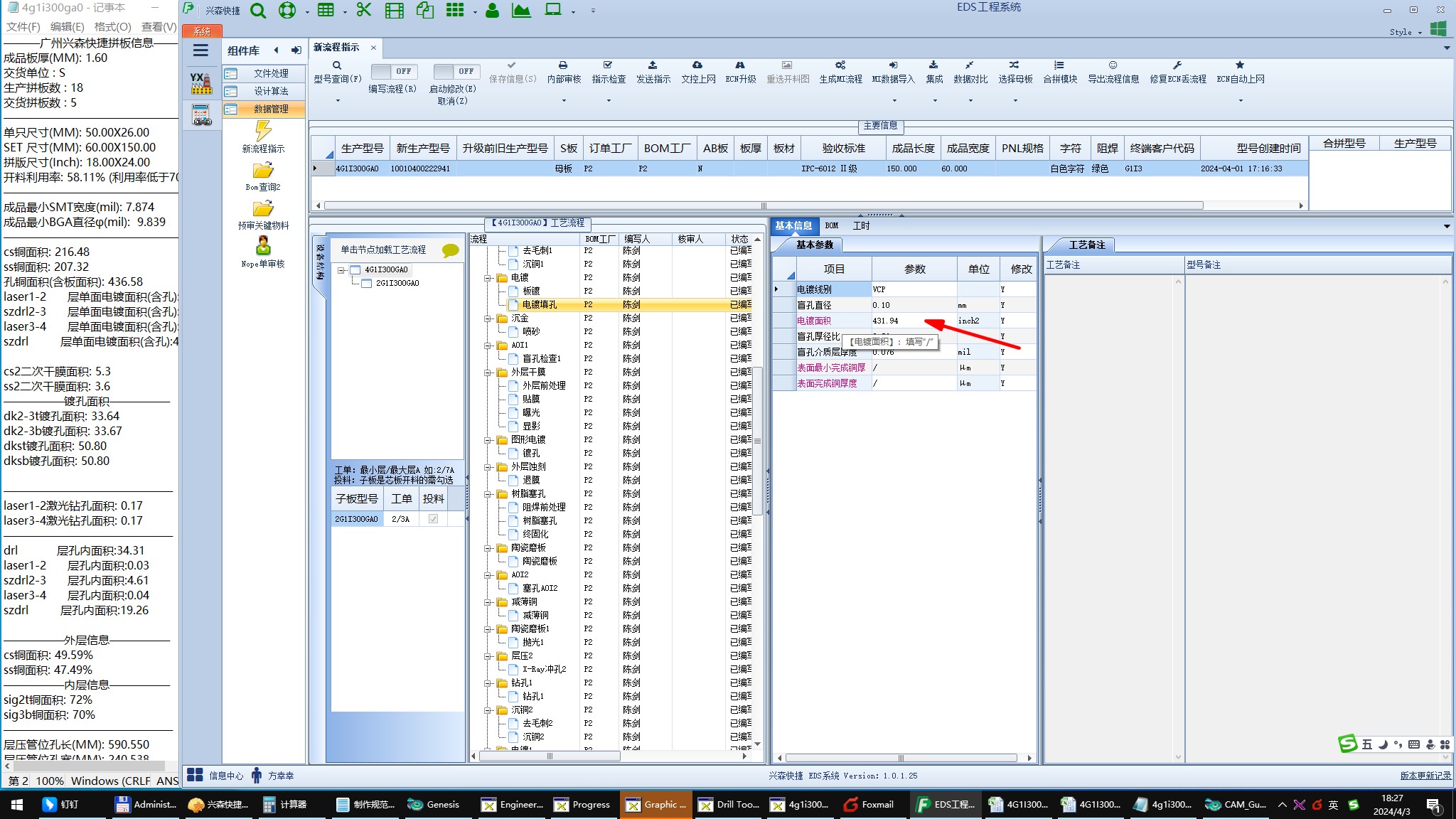
Task: Click the 内部审核 printer icon
Action: pyautogui.click(x=563, y=65)
